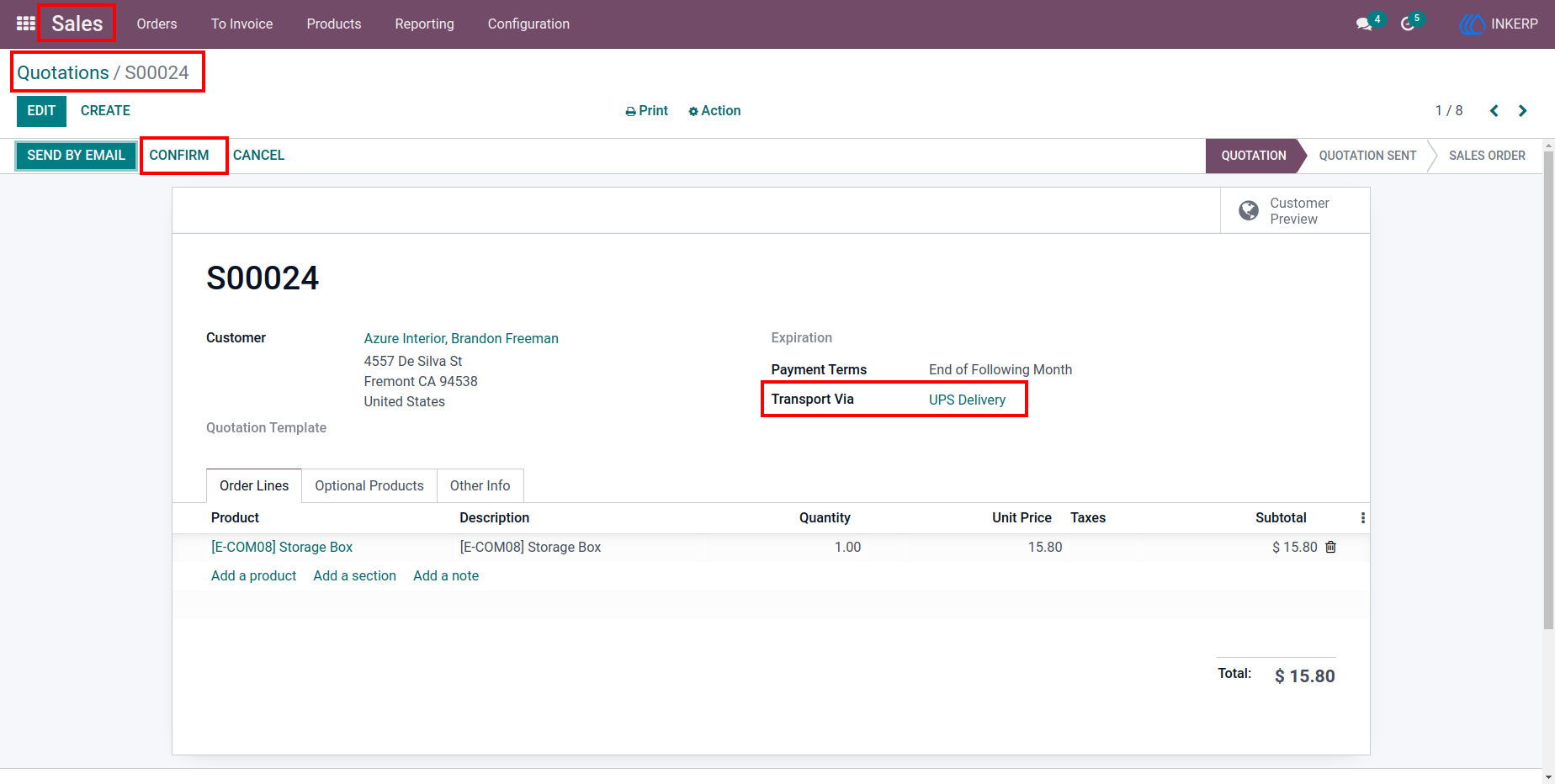
Task: Click the Quantity value 1.00
Action: (x=847, y=547)
